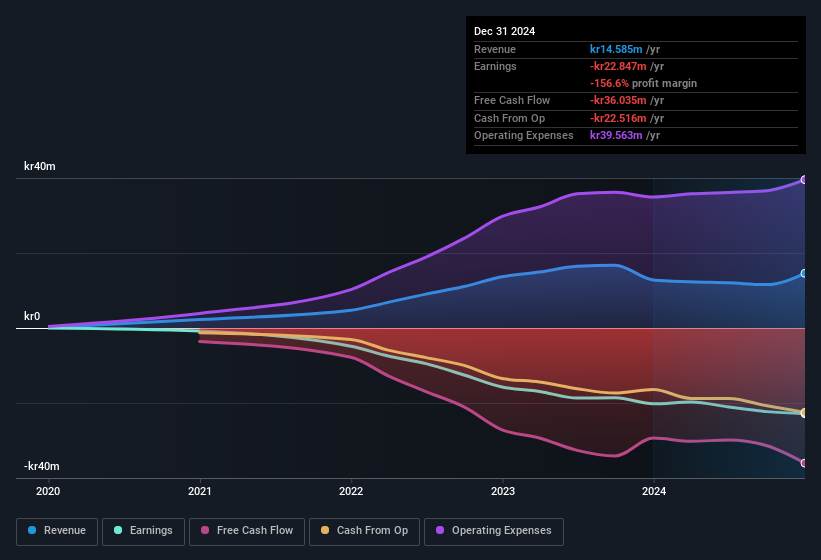Image resolution: width=821 pixels, height=560 pixels.
Task: Click the purple Operating Expenses endpoint marker
Action: tap(804, 180)
